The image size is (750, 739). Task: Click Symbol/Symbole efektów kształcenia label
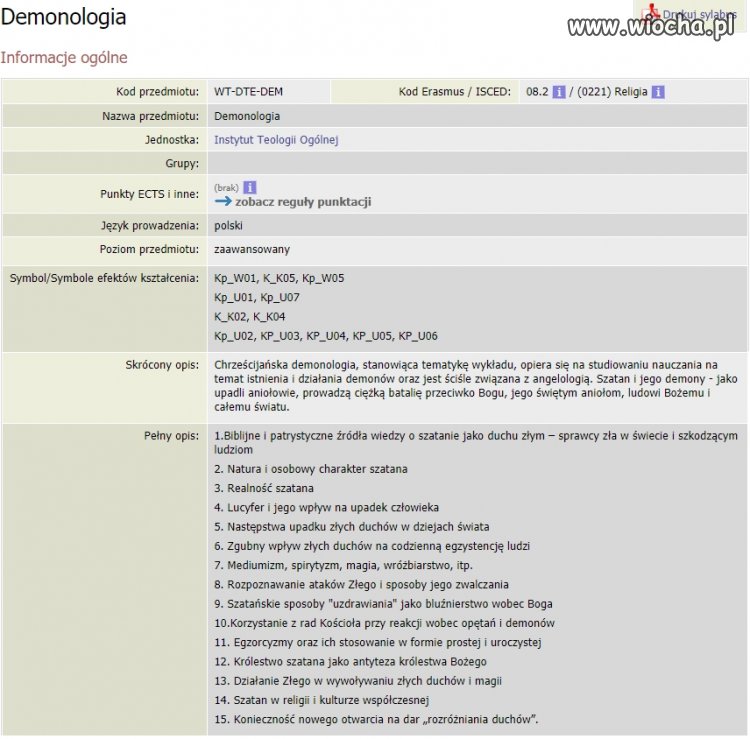click(x=104, y=278)
